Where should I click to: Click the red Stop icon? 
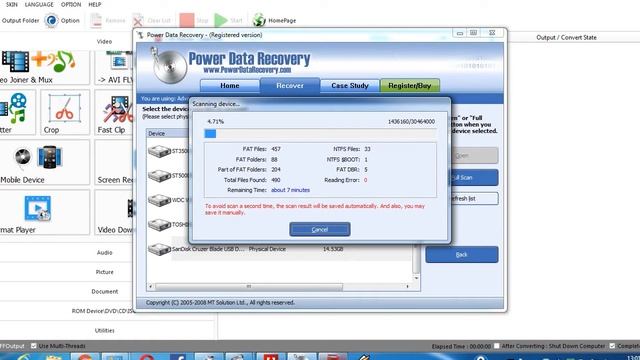pos(187,20)
